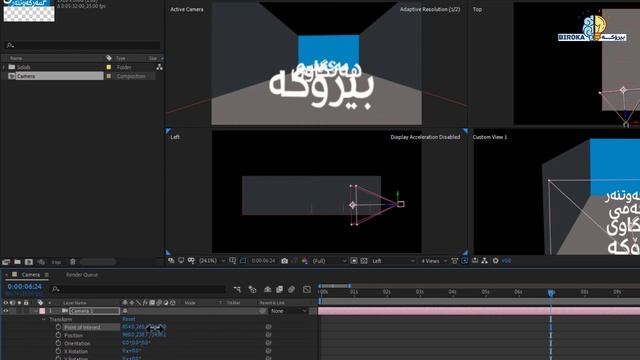Open the 4 Views layout dropdown
The image size is (640, 360).
pyautogui.click(x=434, y=260)
